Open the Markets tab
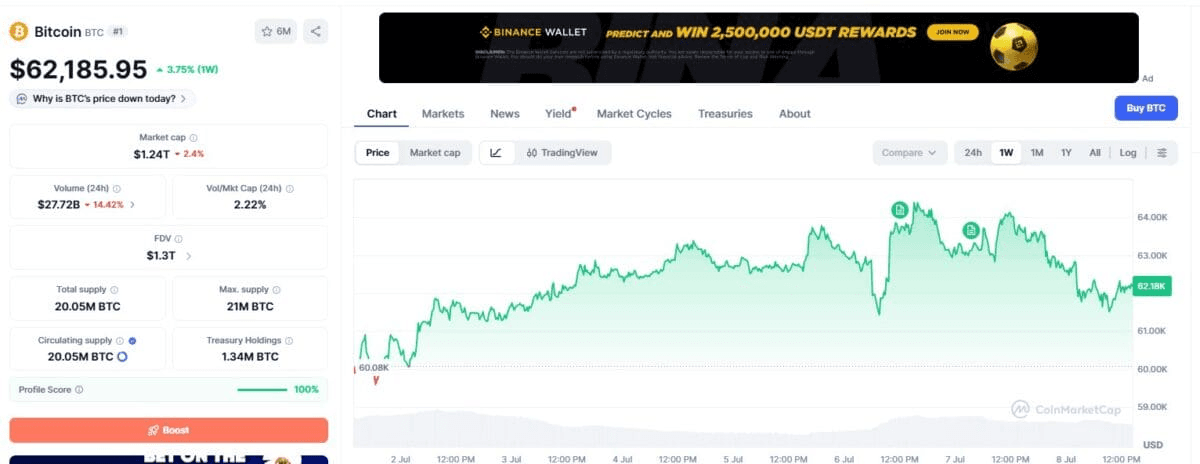The width and height of the screenshot is (1200, 464). pyautogui.click(x=443, y=114)
